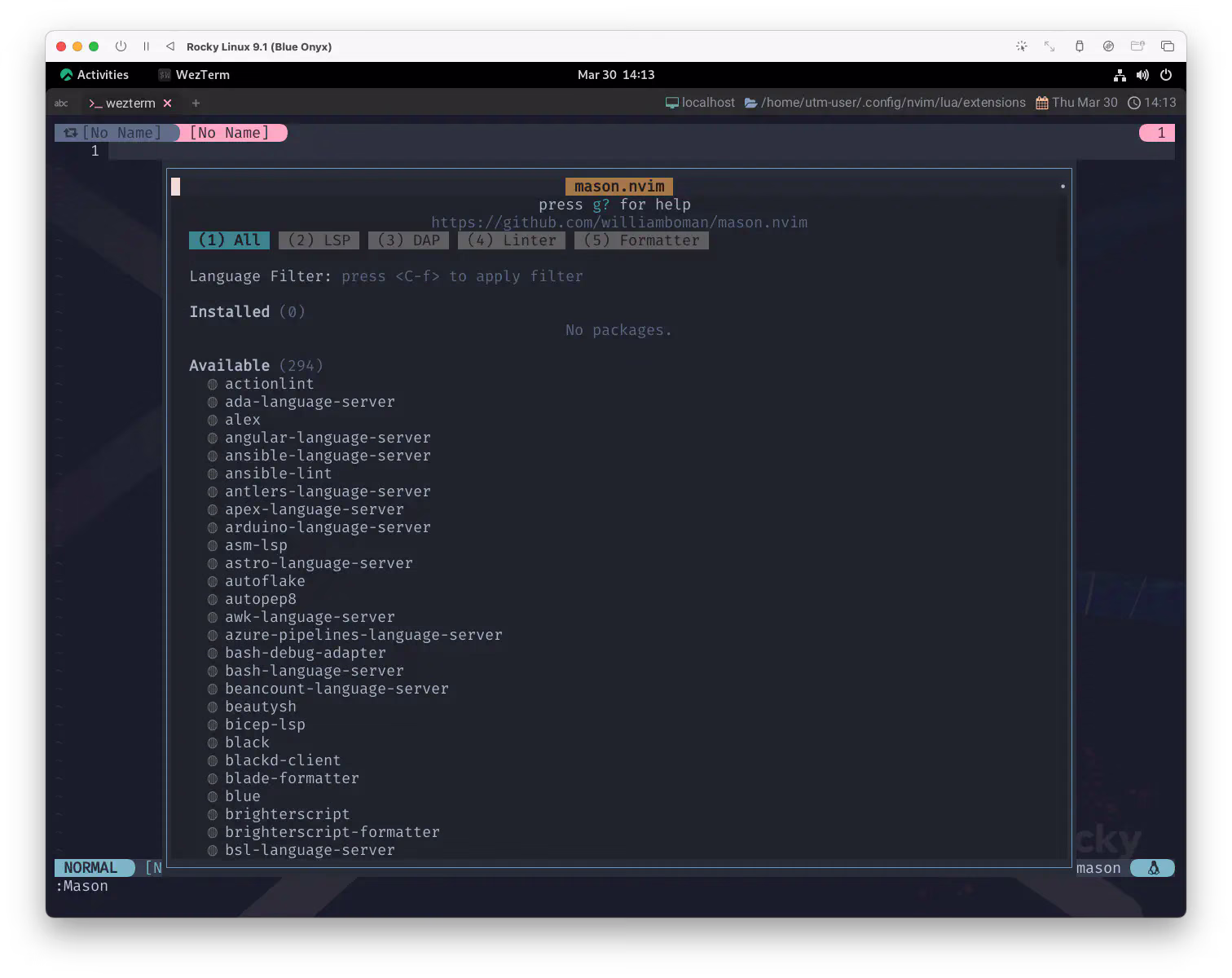Click the mason.nvim title header
This screenshot has width=1232, height=978.
[619, 187]
